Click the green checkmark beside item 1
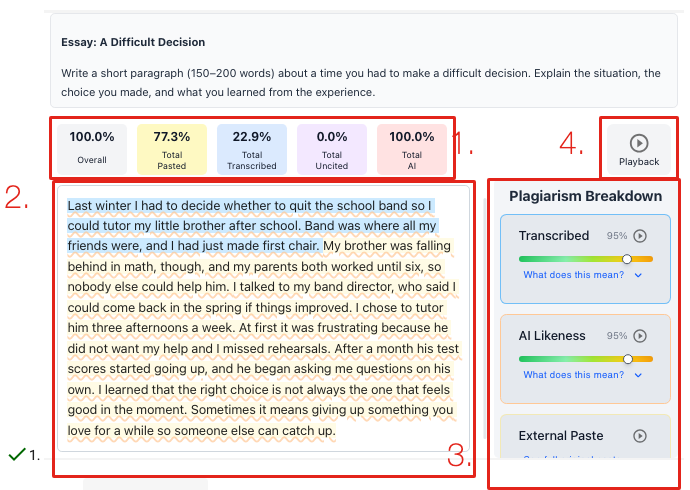690x490 pixels. [x=17, y=454]
